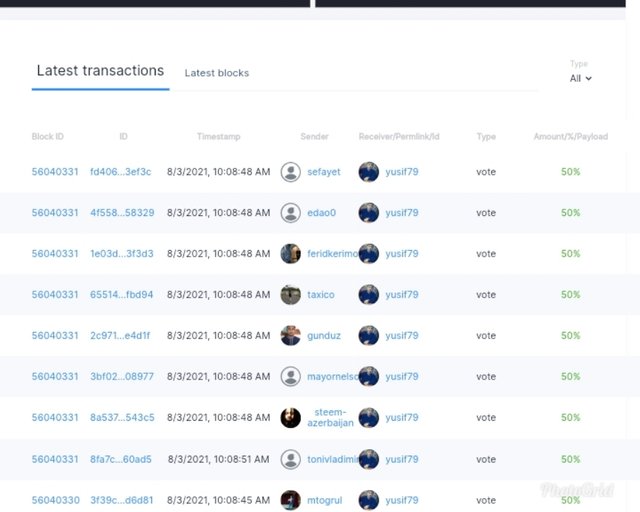Click yusif79 avatar in edao0 row
Viewport: 640px width, 512px height.
pos(369,213)
